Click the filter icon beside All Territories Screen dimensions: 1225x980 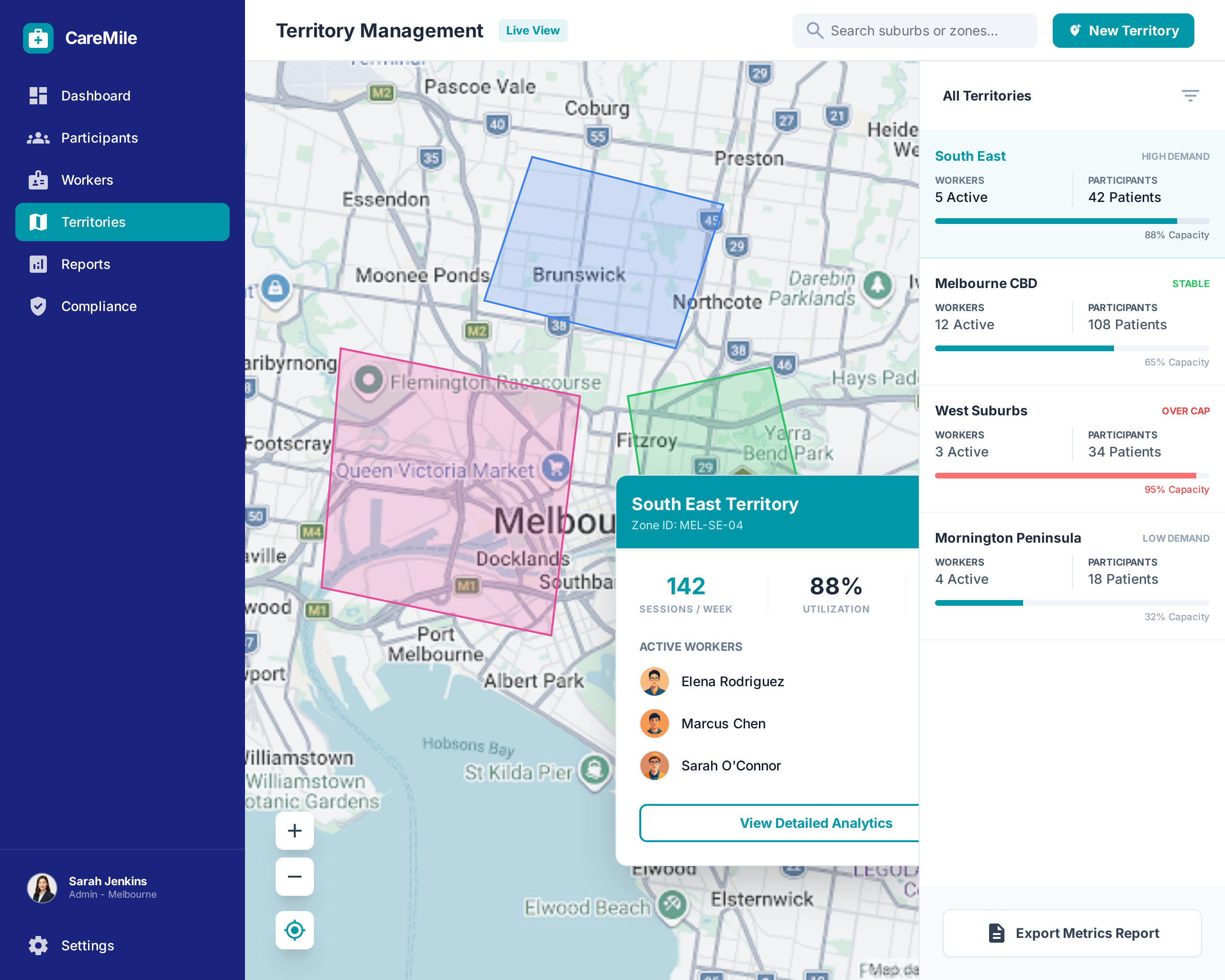coord(1190,95)
